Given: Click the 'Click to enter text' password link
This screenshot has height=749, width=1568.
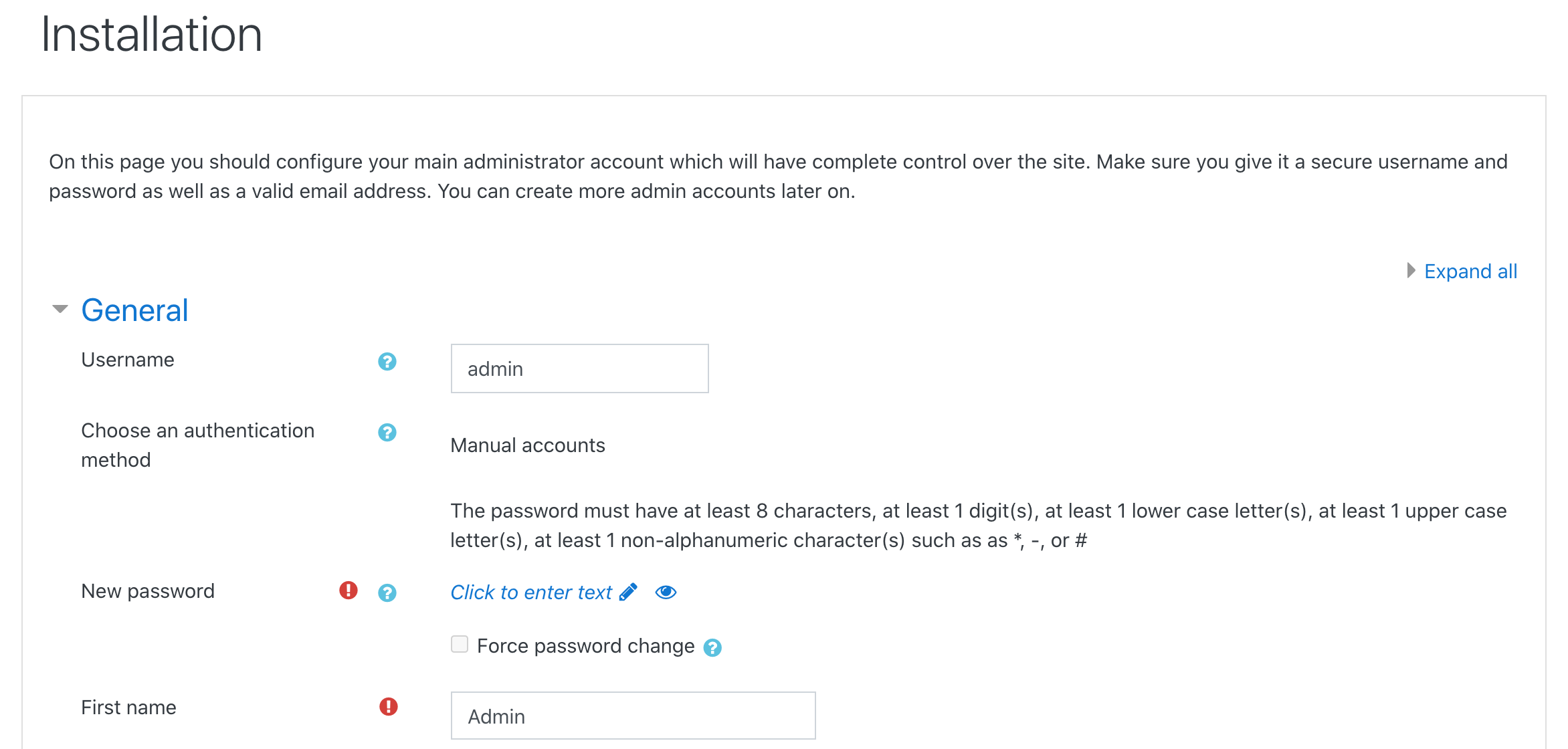Looking at the screenshot, I should (x=531, y=593).
